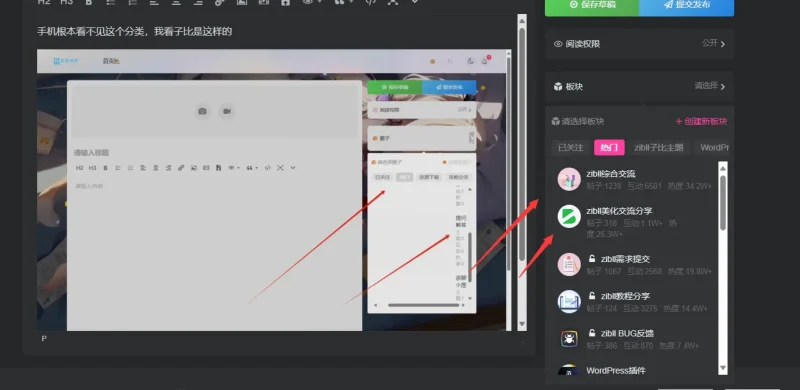Switch to the 热门 tab
This screenshot has width=800, height=390.
(609, 148)
